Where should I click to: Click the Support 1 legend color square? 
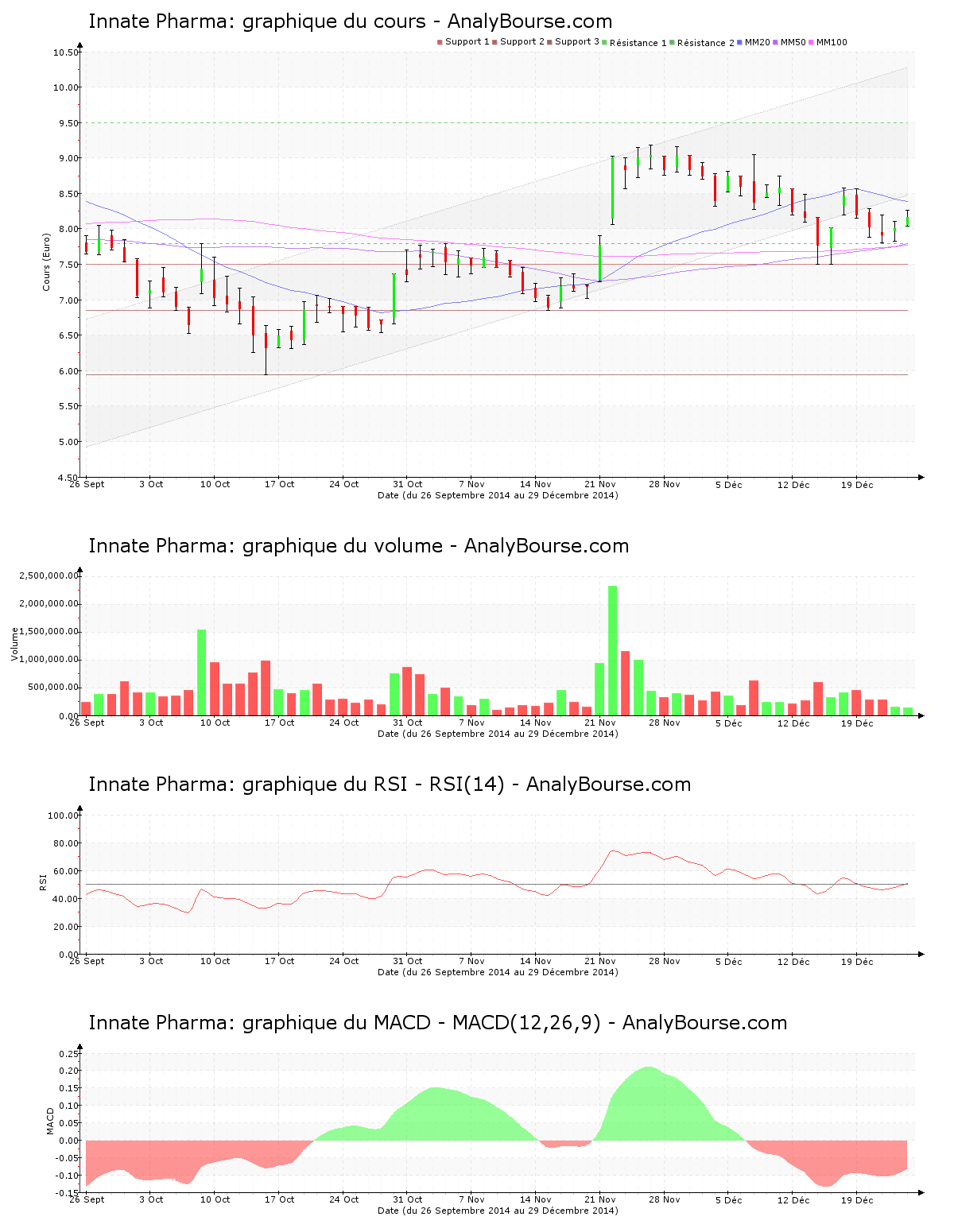[x=440, y=42]
